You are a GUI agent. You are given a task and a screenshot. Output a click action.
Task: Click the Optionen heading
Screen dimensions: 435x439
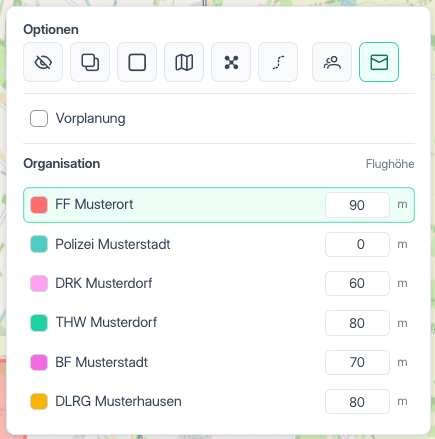51,30
